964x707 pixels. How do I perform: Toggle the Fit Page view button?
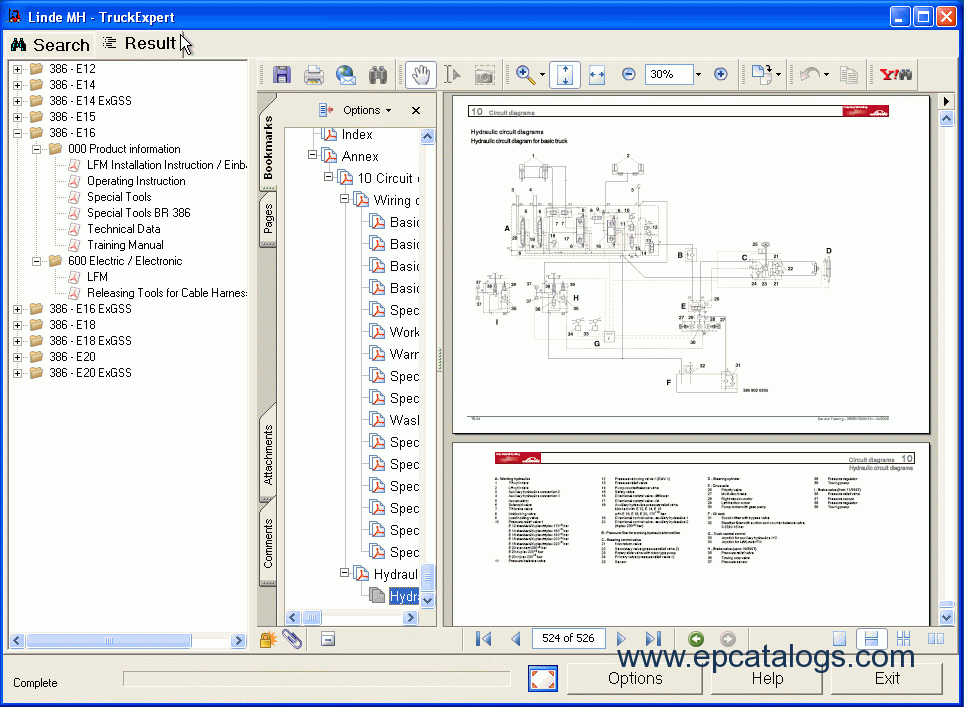[565, 75]
